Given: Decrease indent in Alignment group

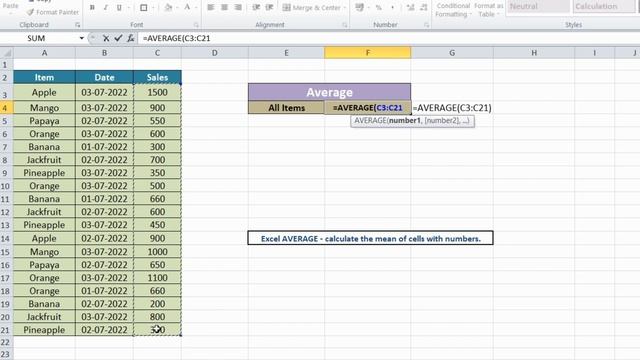Looking at the screenshot, I should pos(256,7).
